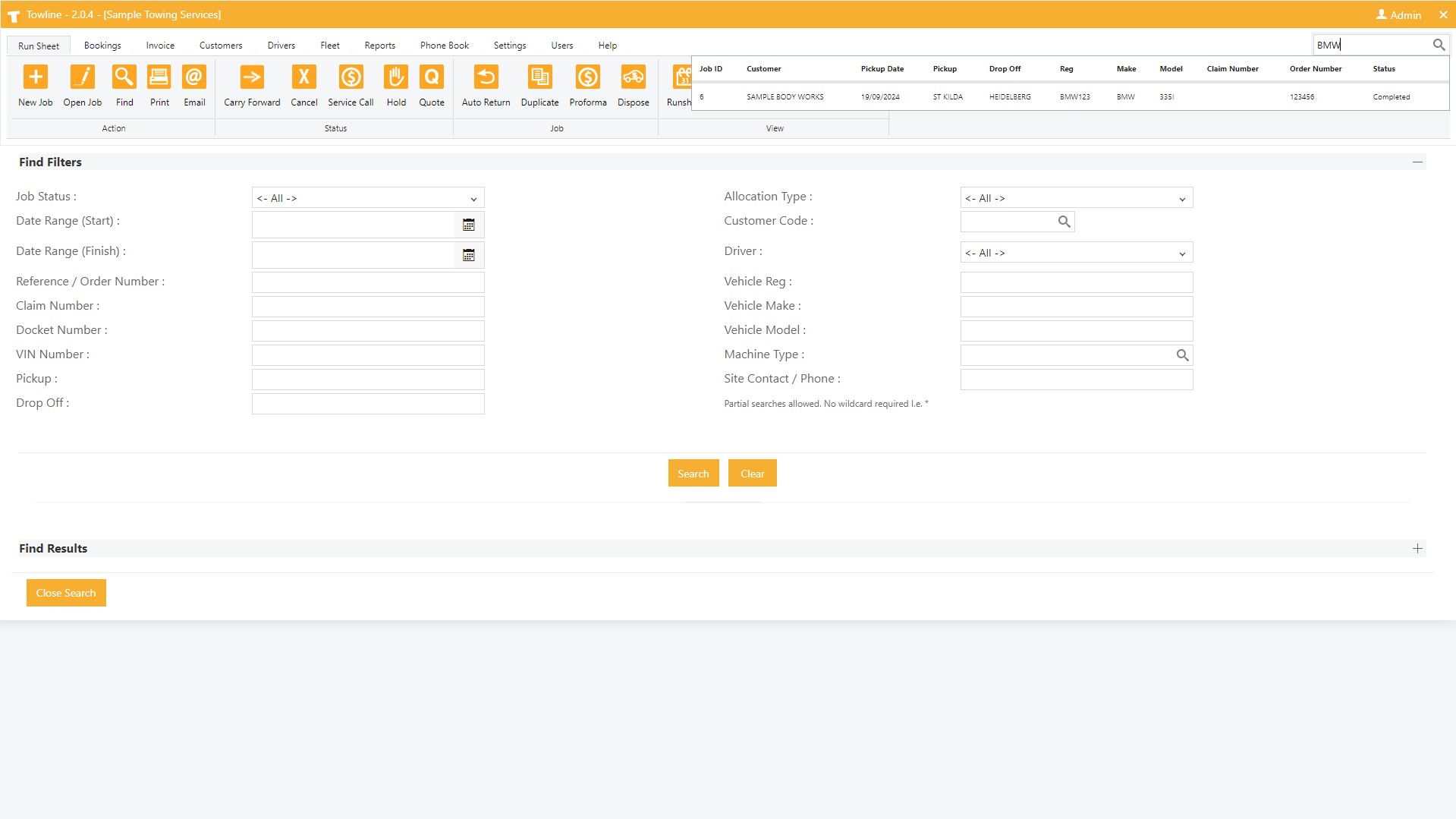Put the job on Hold
Viewport: 1456px width, 819px height.
point(396,77)
